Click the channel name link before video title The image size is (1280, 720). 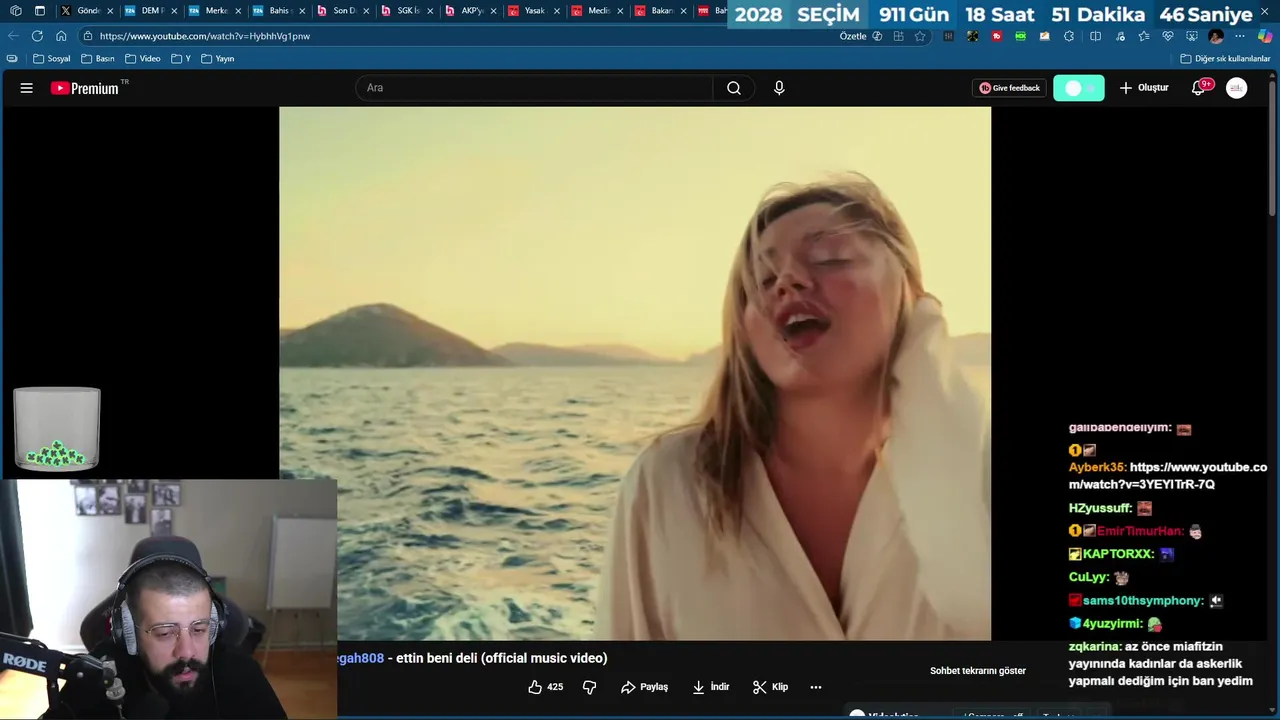pos(360,658)
